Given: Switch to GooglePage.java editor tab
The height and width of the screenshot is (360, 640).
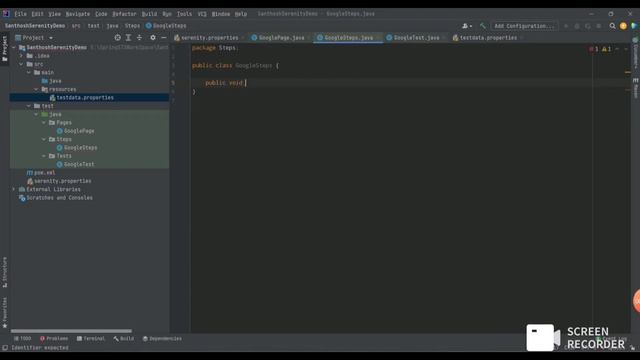Looking at the screenshot, I should (281, 38).
